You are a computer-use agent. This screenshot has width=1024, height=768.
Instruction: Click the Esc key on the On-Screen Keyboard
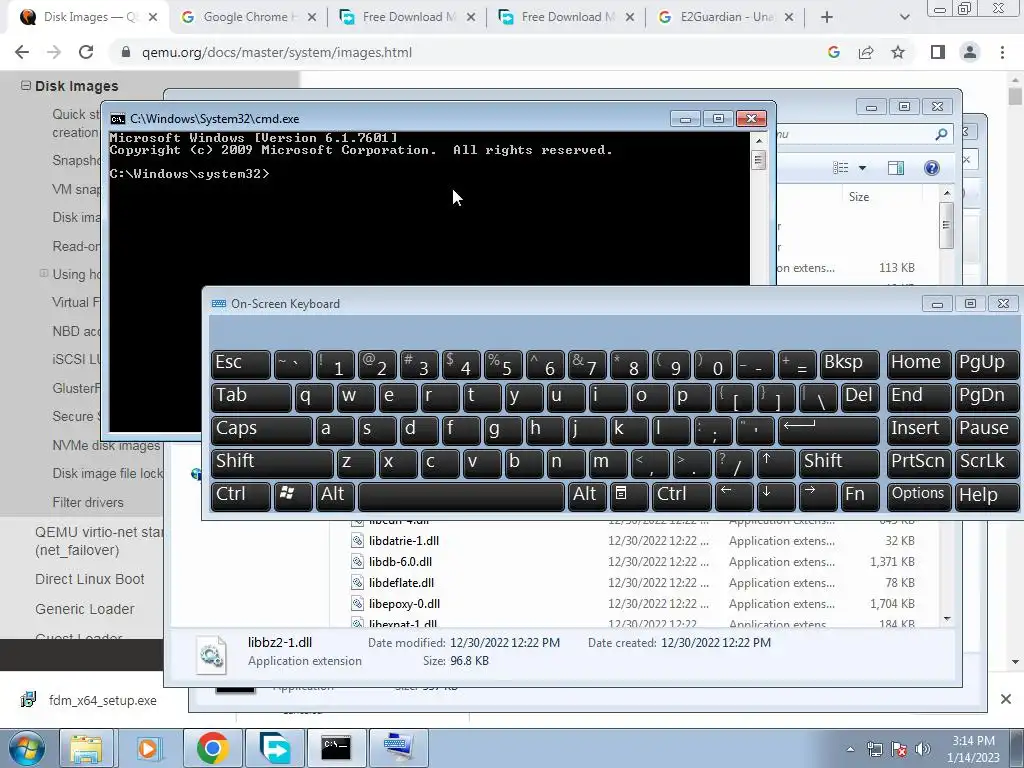pos(240,364)
